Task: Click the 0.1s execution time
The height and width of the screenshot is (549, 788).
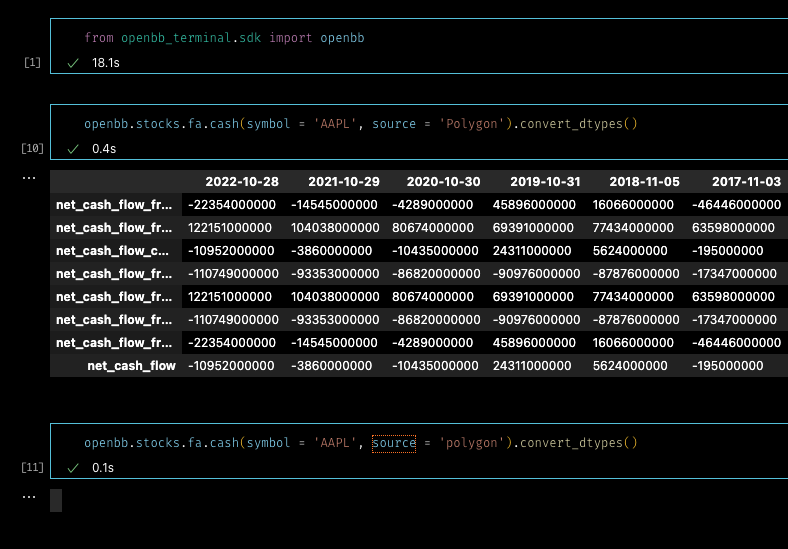Action: (103, 468)
